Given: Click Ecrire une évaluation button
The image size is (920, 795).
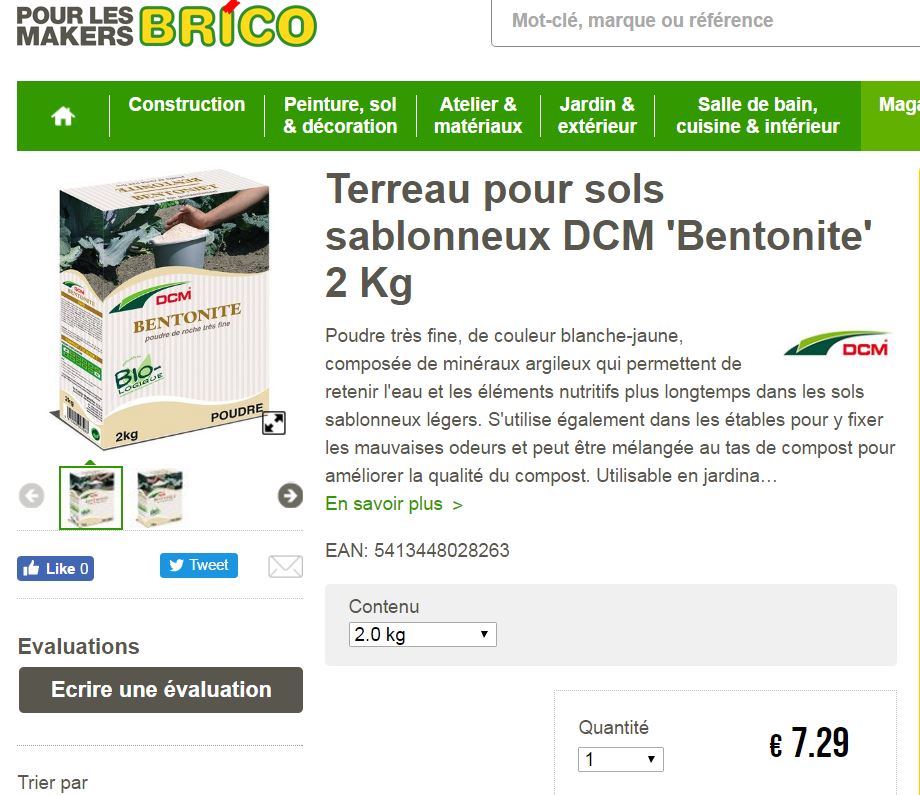Looking at the screenshot, I should coord(161,689).
